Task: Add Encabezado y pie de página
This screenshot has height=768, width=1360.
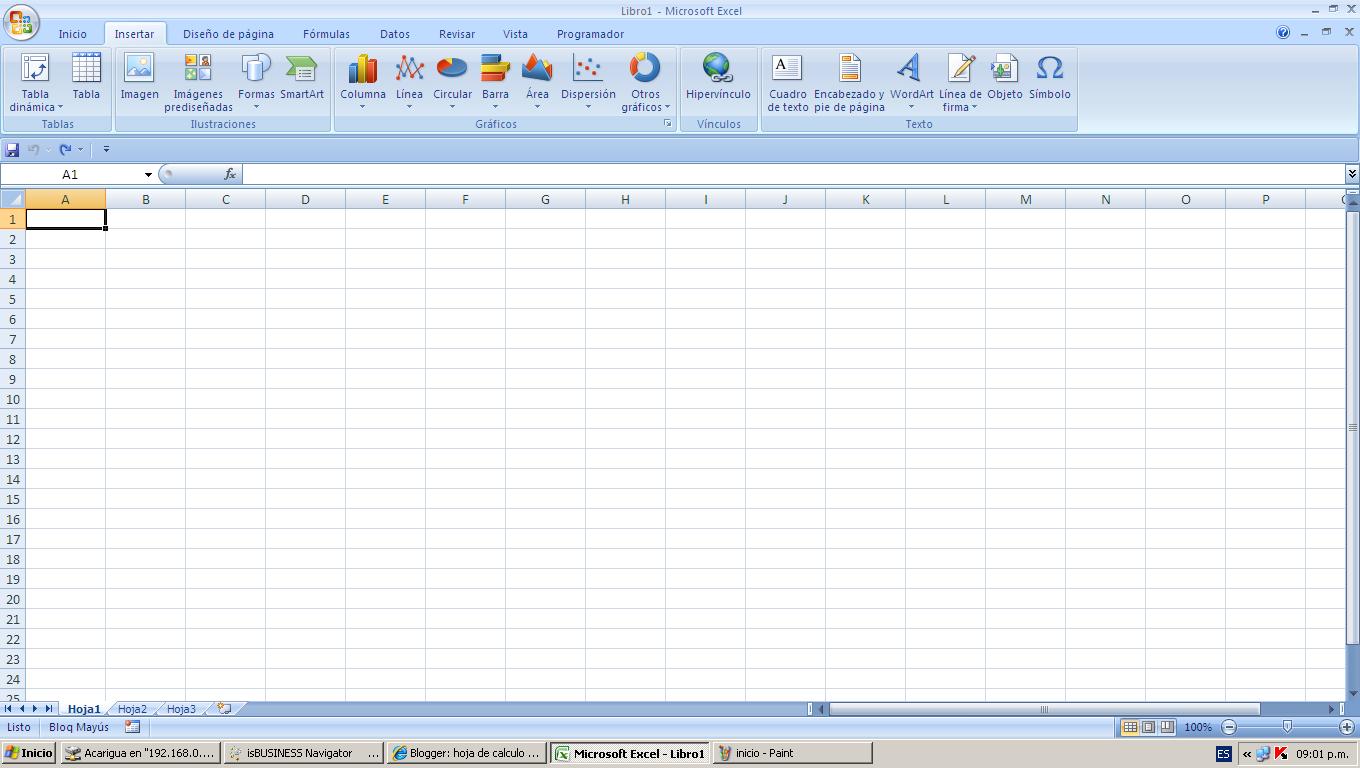Action: [849, 82]
